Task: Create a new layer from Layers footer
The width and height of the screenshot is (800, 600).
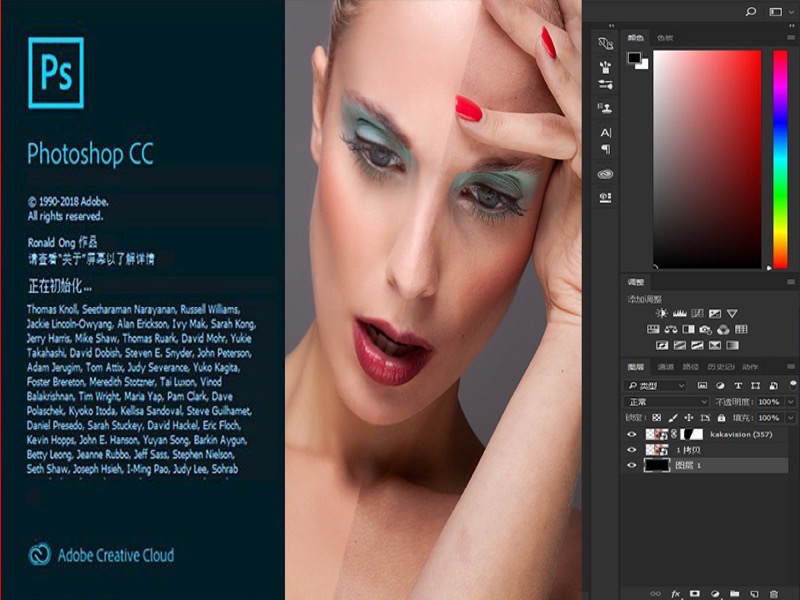Action: [754, 593]
